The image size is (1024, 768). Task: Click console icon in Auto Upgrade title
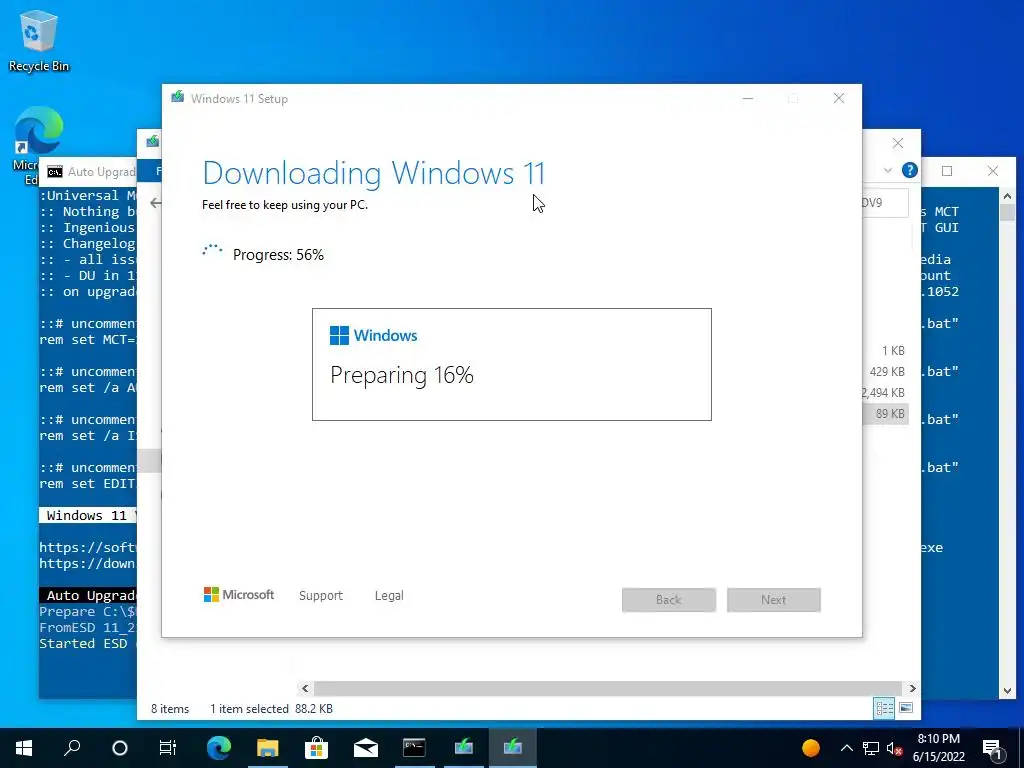pos(55,172)
